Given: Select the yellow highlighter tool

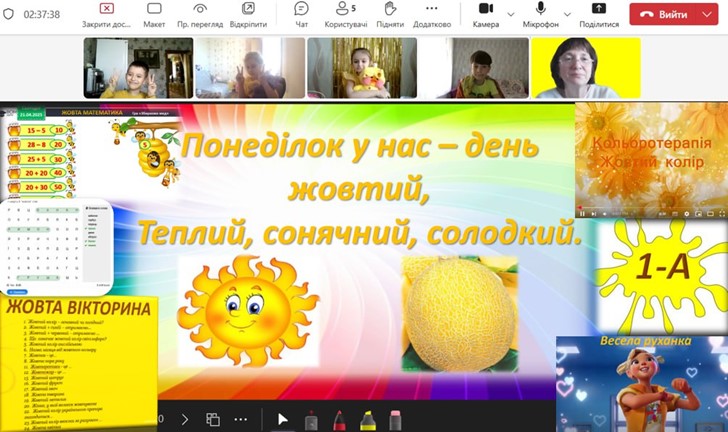Looking at the screenshot, I should pos(367,419).
